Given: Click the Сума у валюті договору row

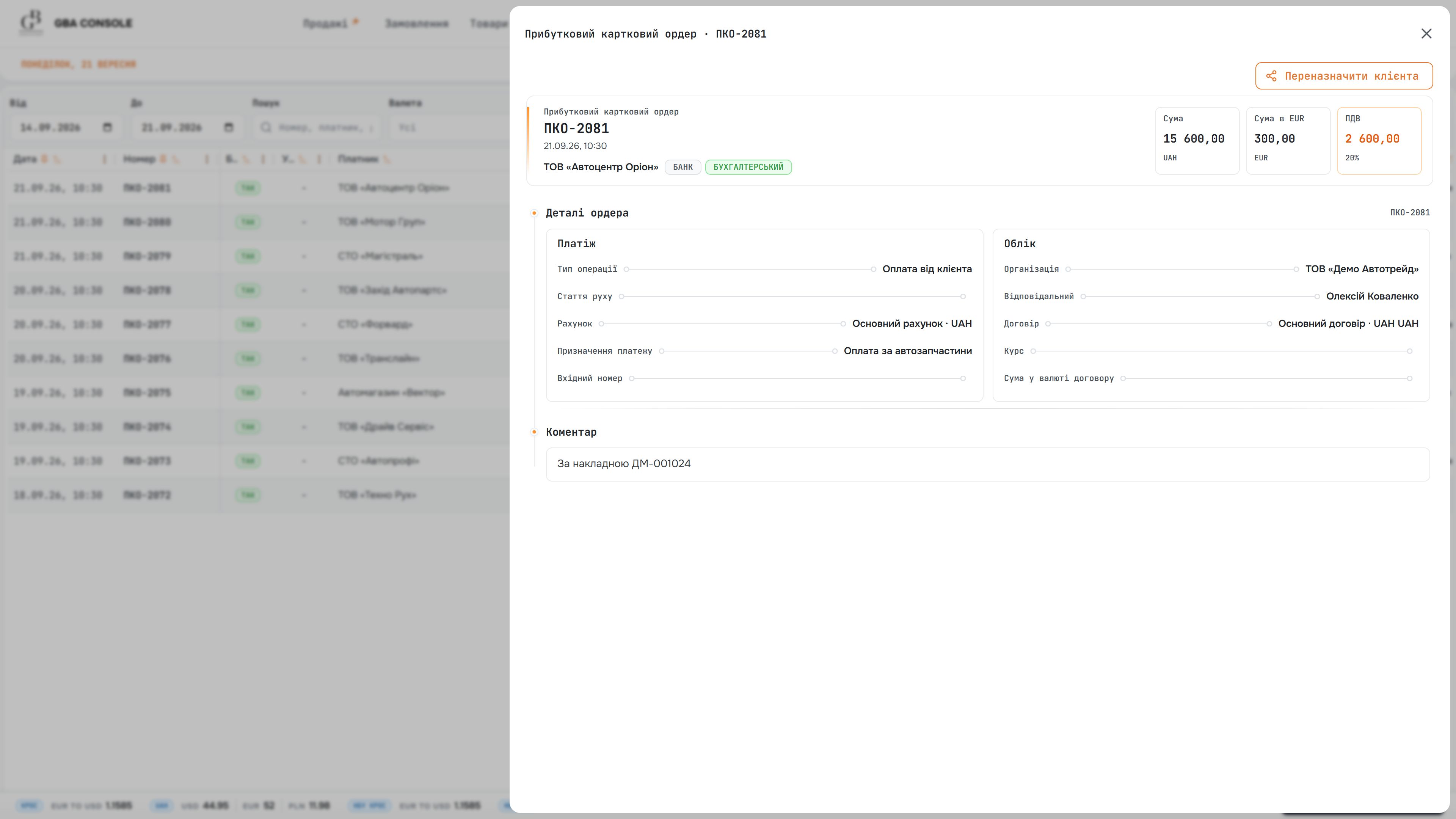Looking at the screenshot, I should click(1211, 378).
